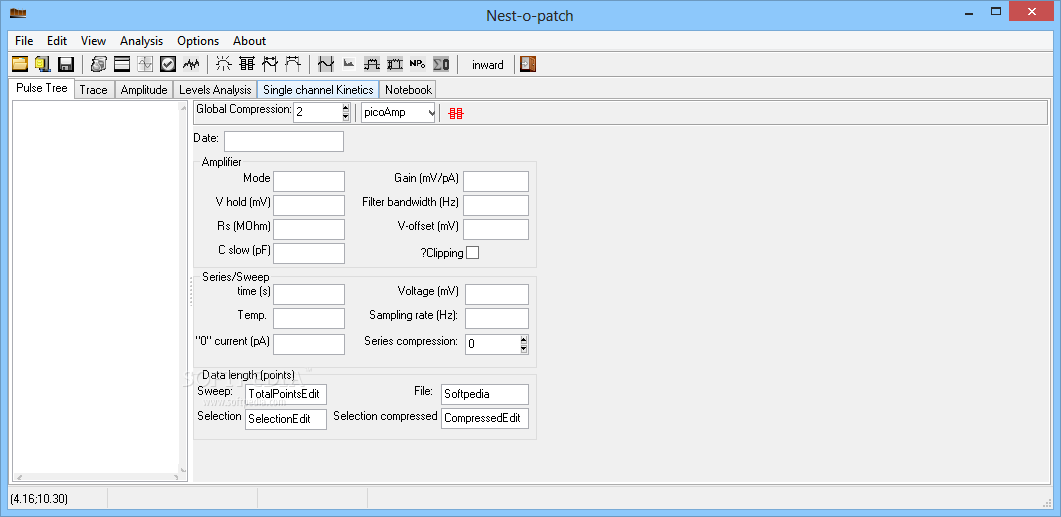Switch to the Pulse Tree tab

(42, 88)
